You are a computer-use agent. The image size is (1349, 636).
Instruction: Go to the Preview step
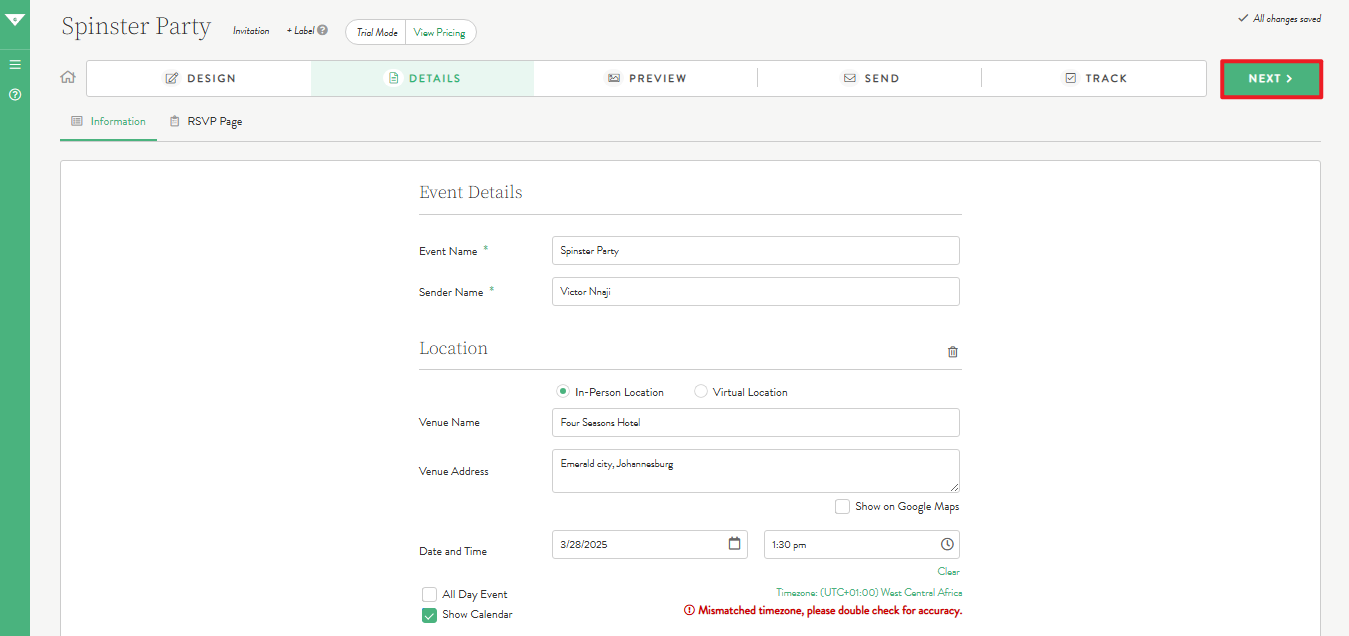pyautogui.click(x=646, y=78)
